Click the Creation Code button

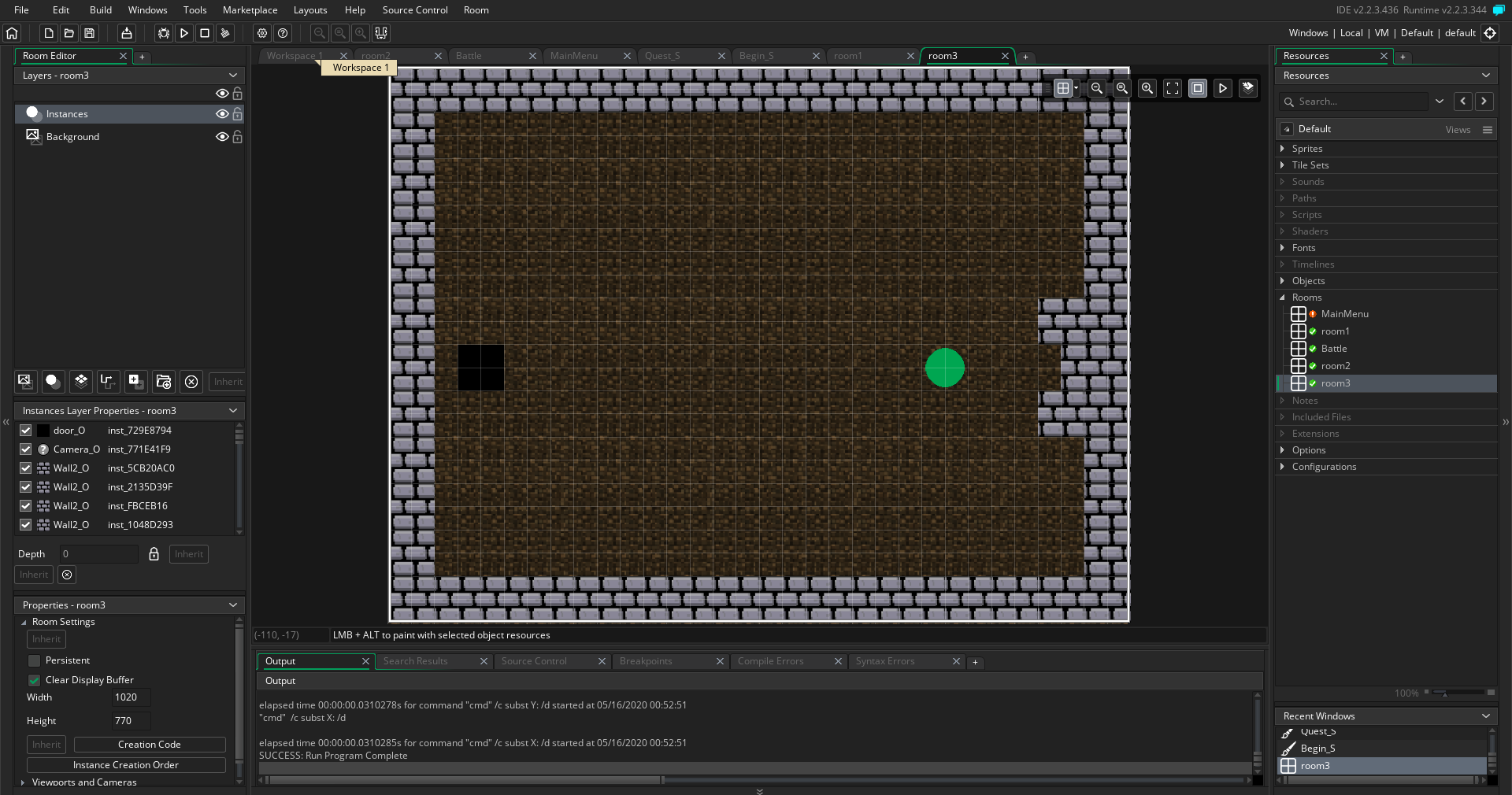[150, 745]
